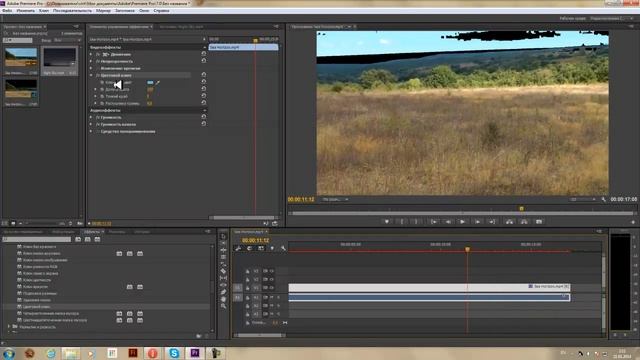640x360 pixels.
Task: Step forward one frame
Action: [477, 222]
